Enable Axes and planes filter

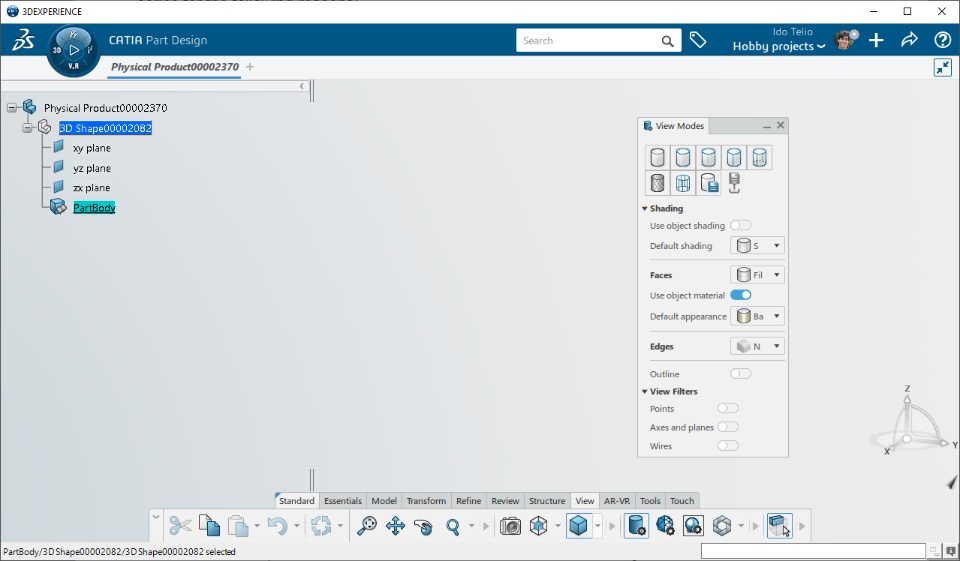[728, 427]
